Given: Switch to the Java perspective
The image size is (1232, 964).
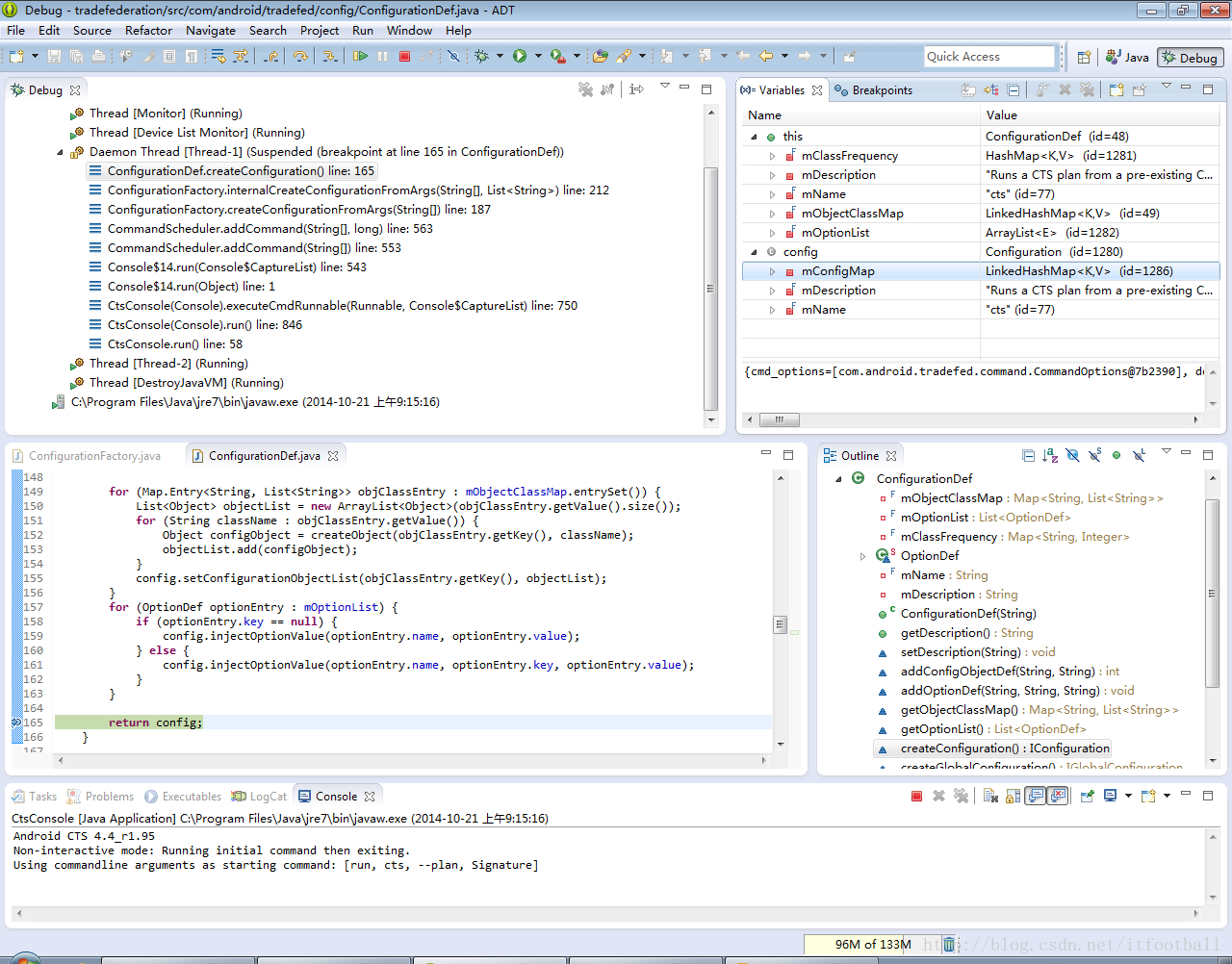Looking at the screenshot, I should pos(1127,58).
